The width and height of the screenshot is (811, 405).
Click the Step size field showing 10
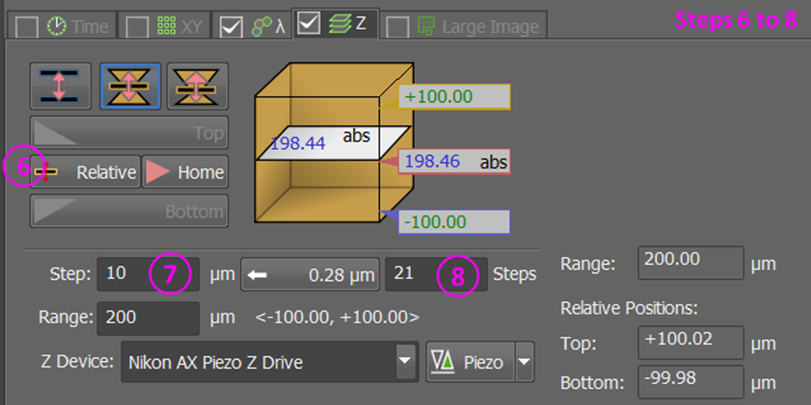click(123, 273)
